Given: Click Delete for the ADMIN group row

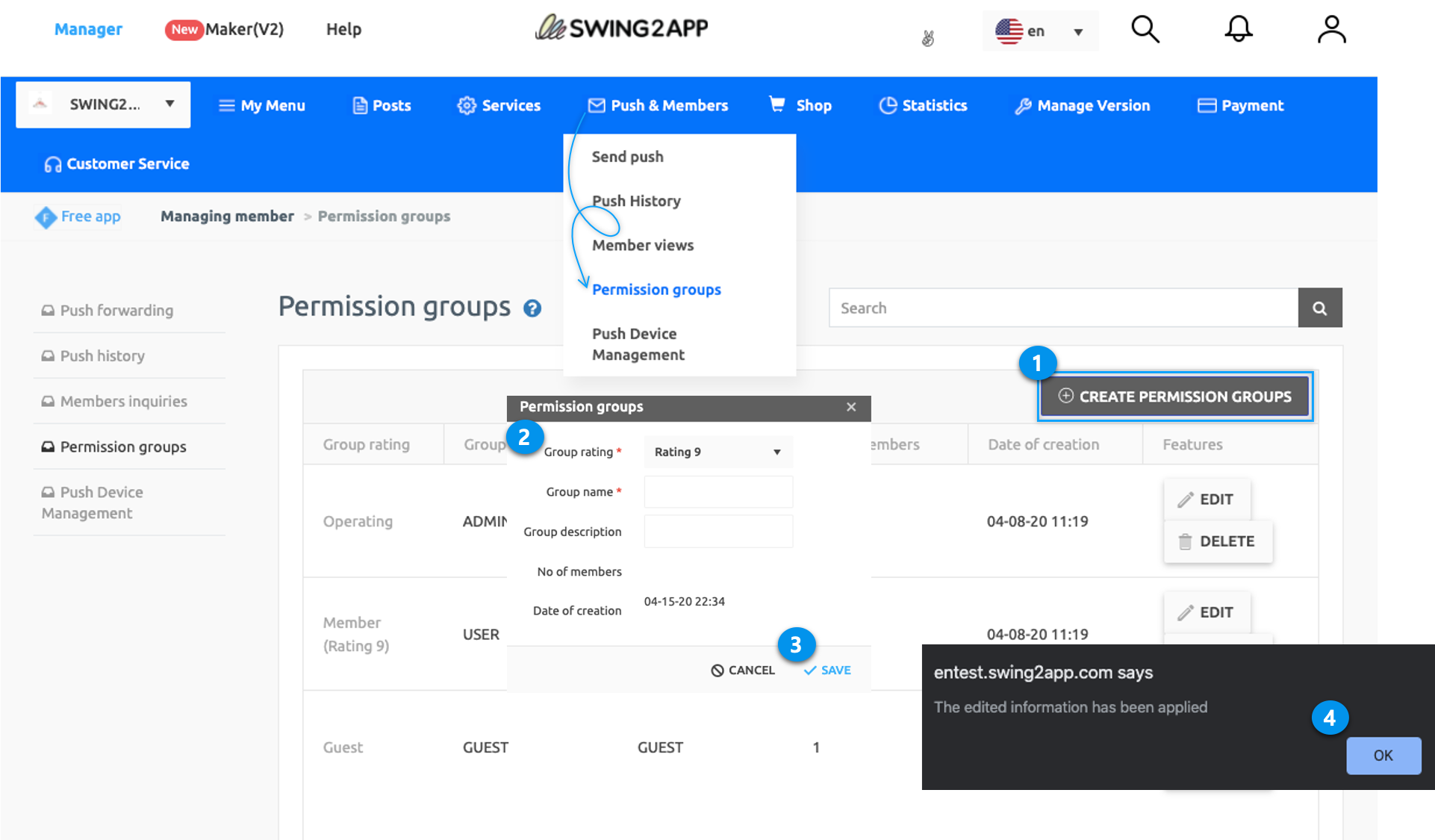Looking at the screenshot, I should (1218, 541).
